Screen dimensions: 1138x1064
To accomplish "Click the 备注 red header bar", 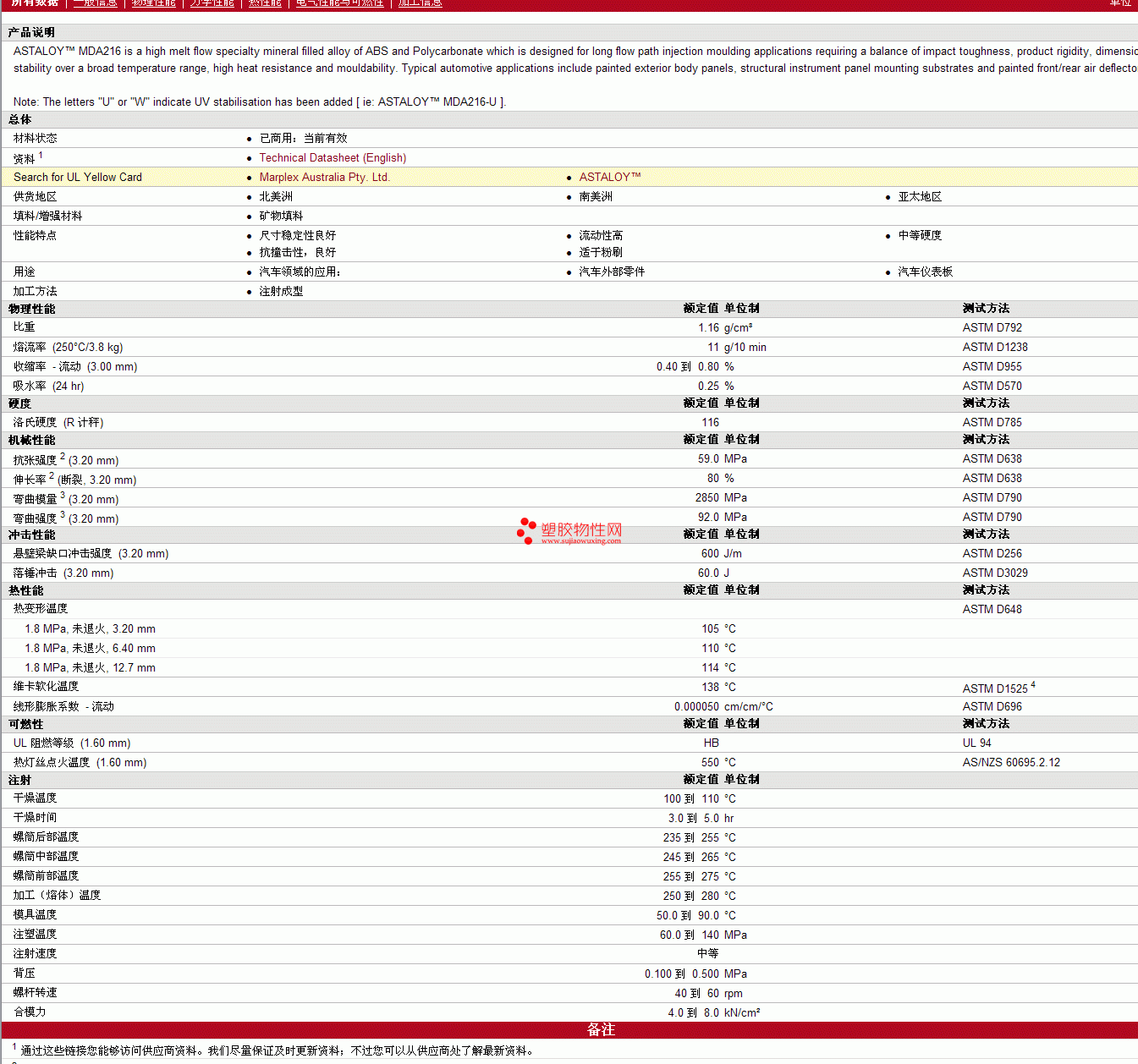I will click(x=569, y=1030).
